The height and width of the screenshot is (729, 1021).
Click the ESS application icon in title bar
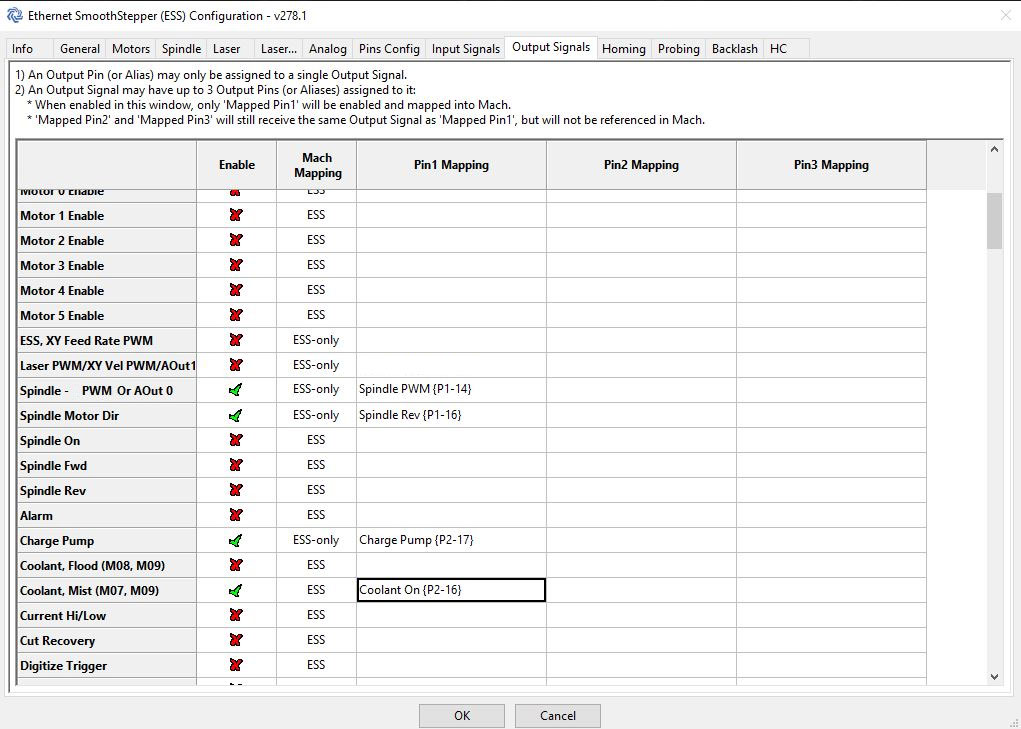14,15
